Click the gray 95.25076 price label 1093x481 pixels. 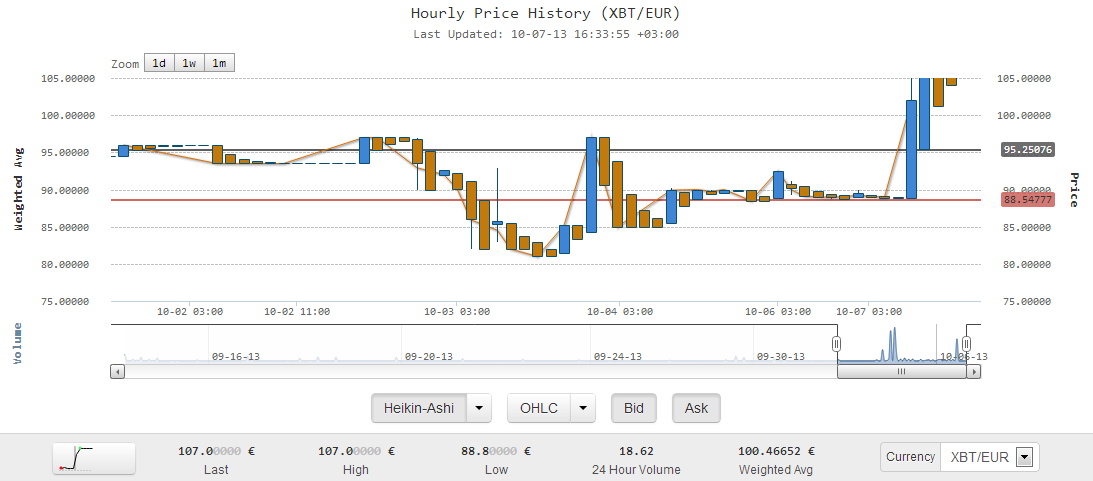[1028, 150]
